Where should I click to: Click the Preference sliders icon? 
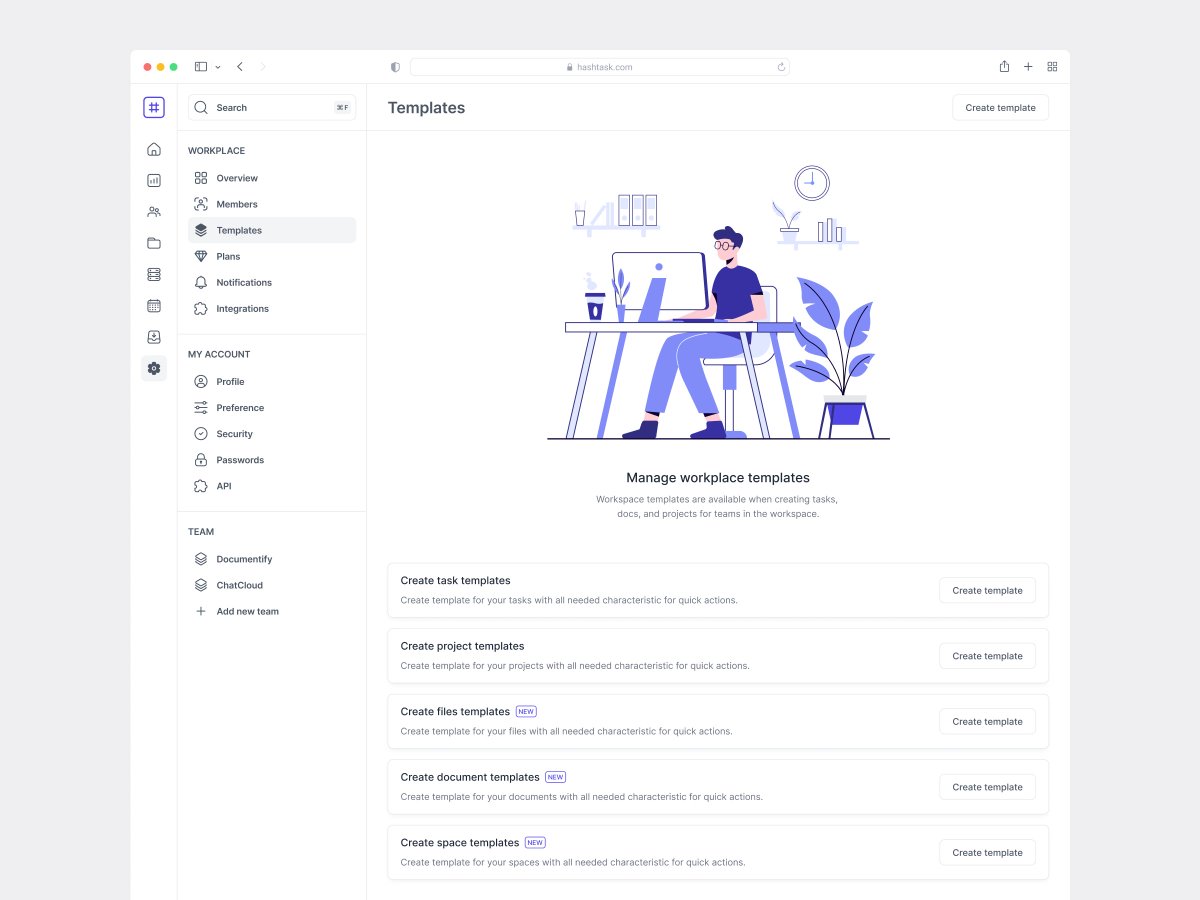click(x=201, y=408)
